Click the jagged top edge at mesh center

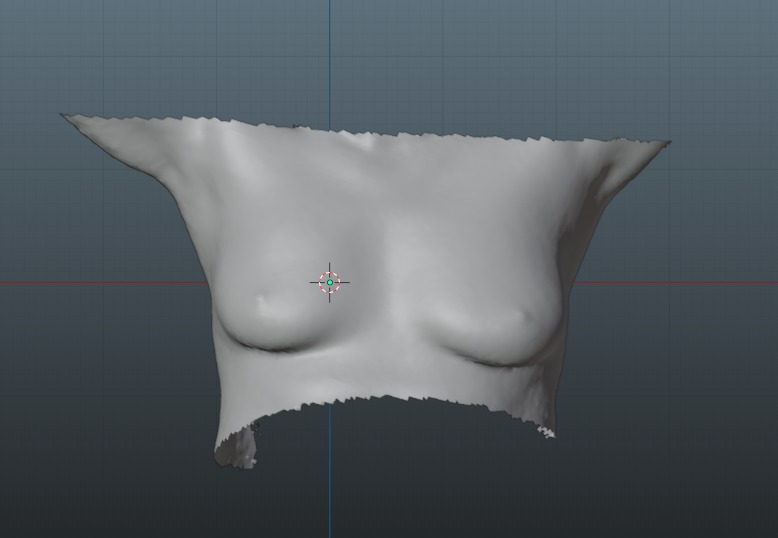[380, 133]
